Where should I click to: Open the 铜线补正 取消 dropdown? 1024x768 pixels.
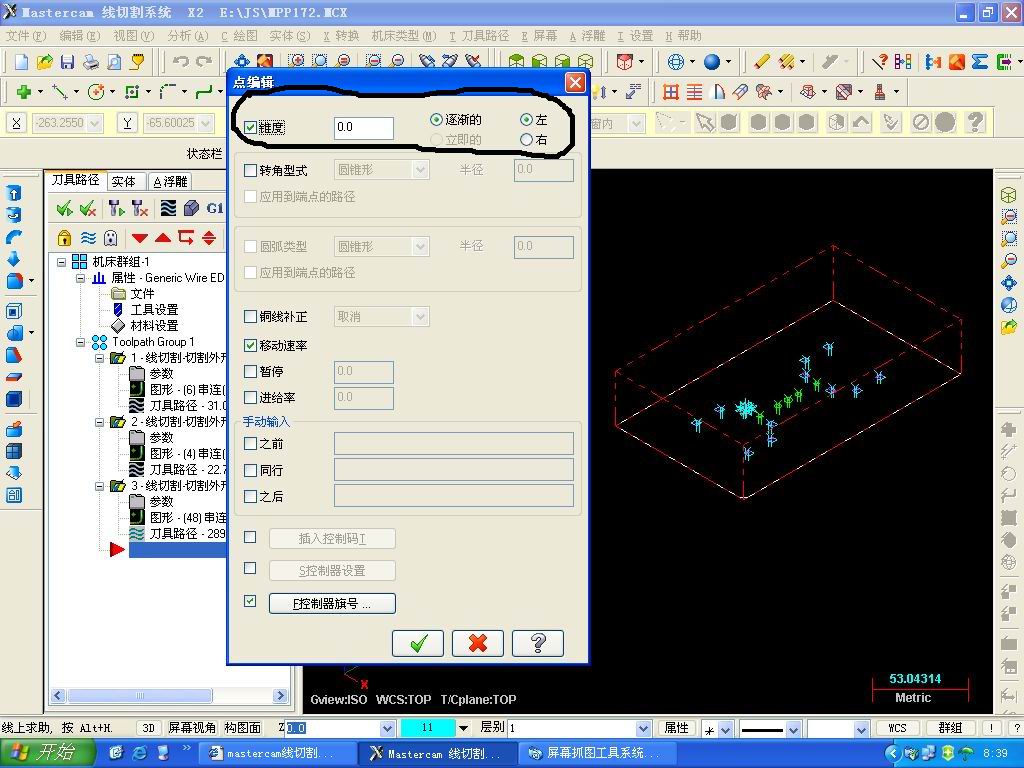[x=421, y=317]
